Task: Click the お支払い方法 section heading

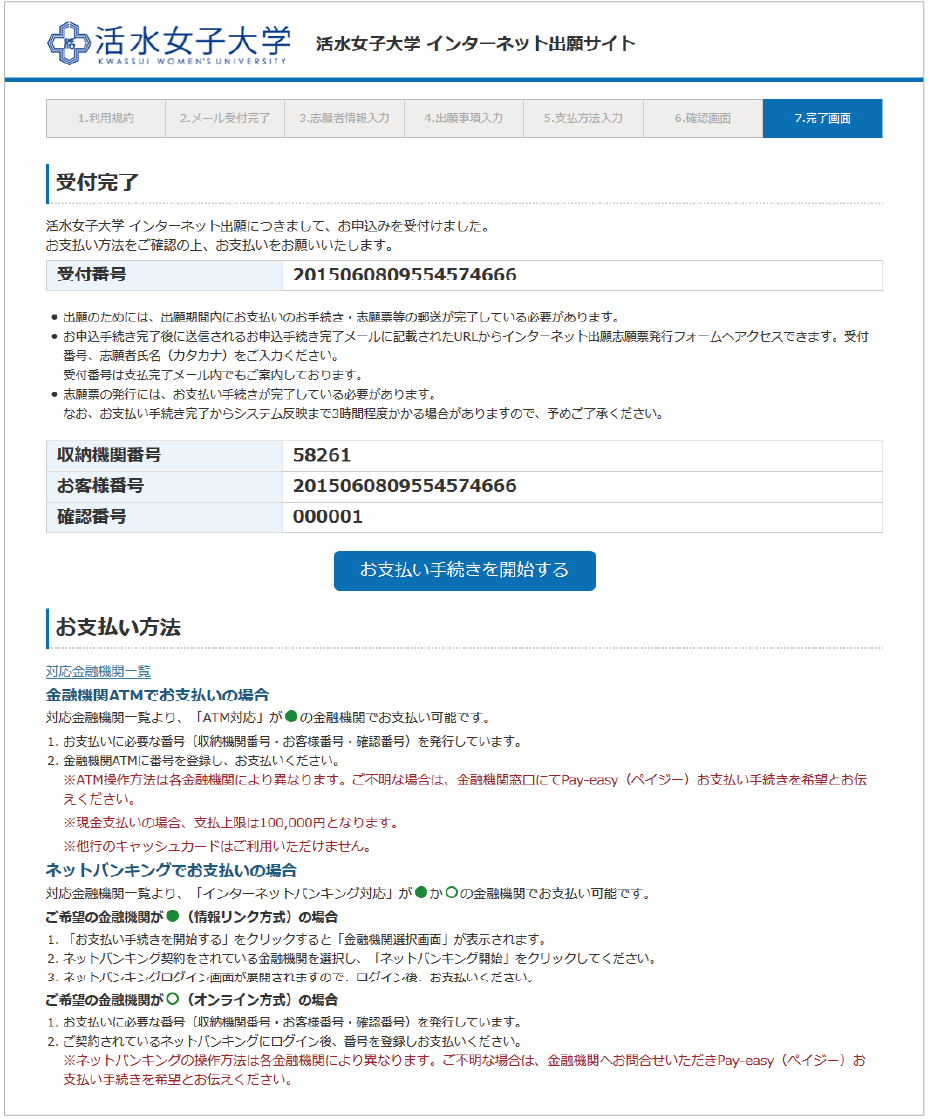Action: click(x=118, y=628)
